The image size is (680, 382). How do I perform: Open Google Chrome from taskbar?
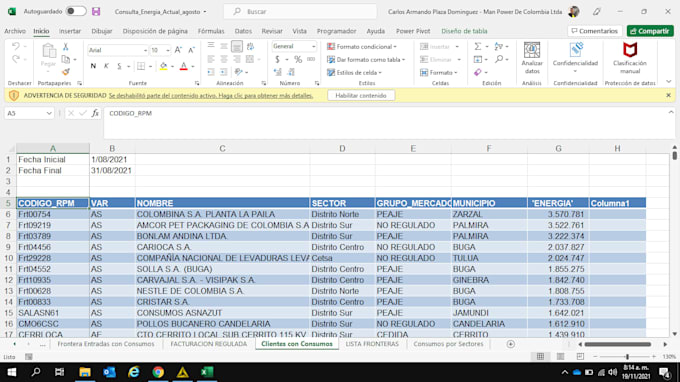[x=158, y=372]
